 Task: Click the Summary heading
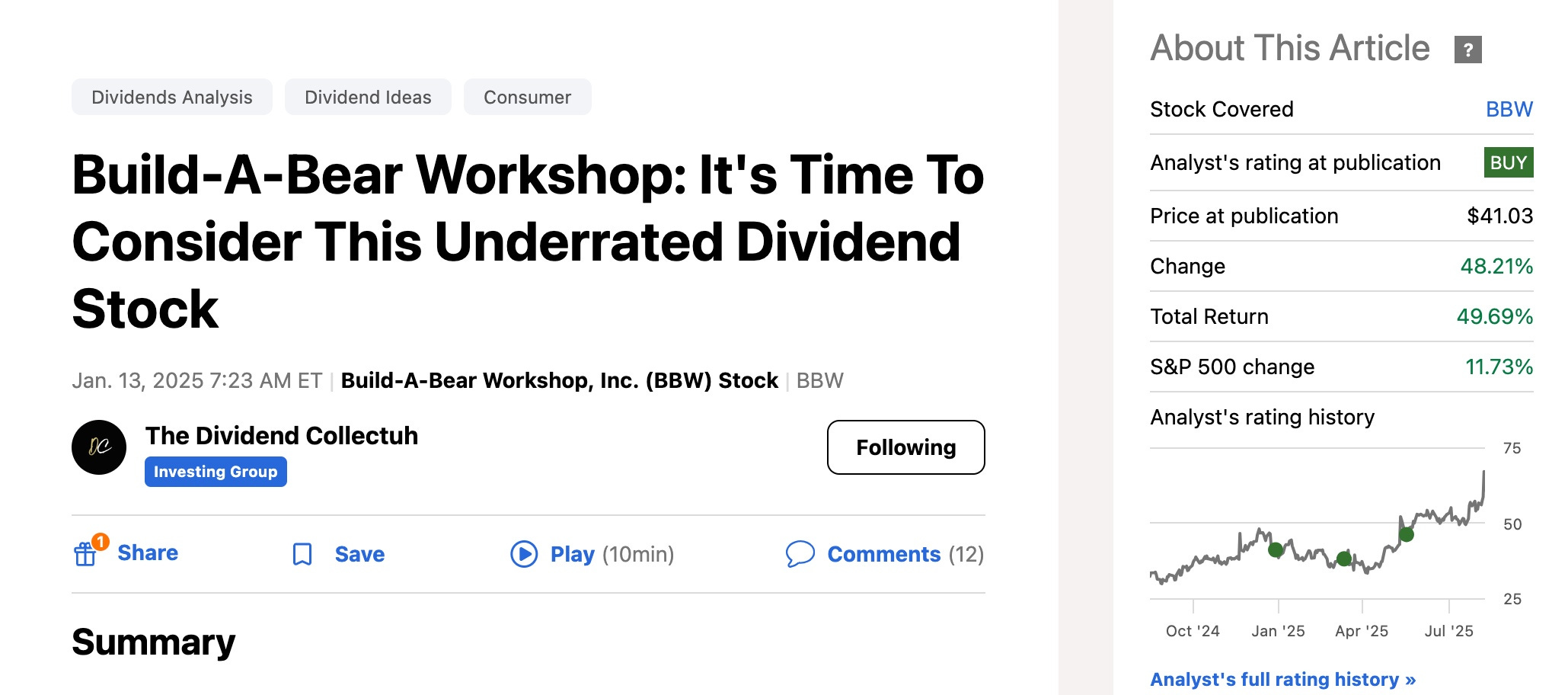153,642
